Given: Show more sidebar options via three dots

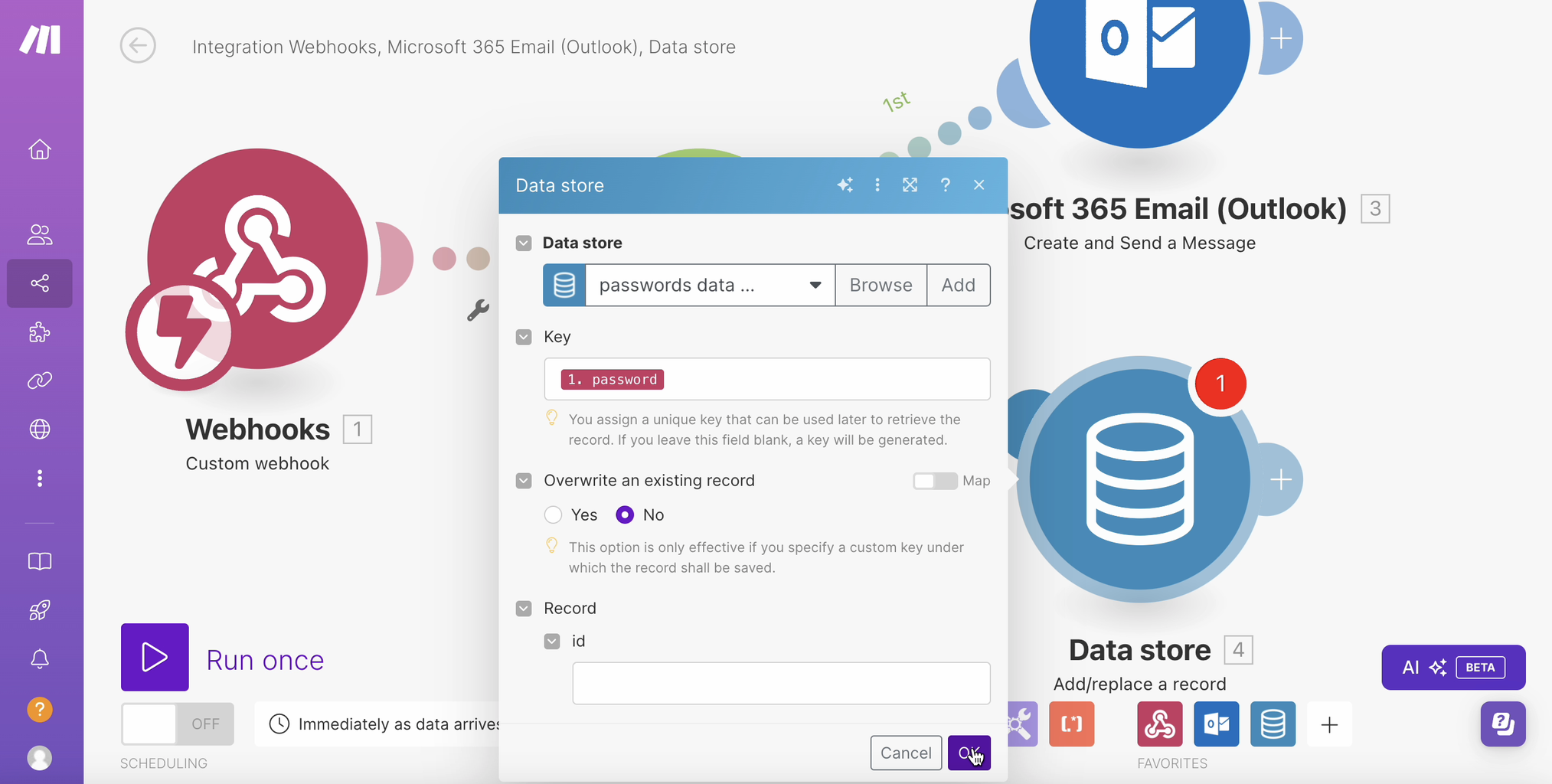Looking at the screenshot, I should tap(40, 479).
